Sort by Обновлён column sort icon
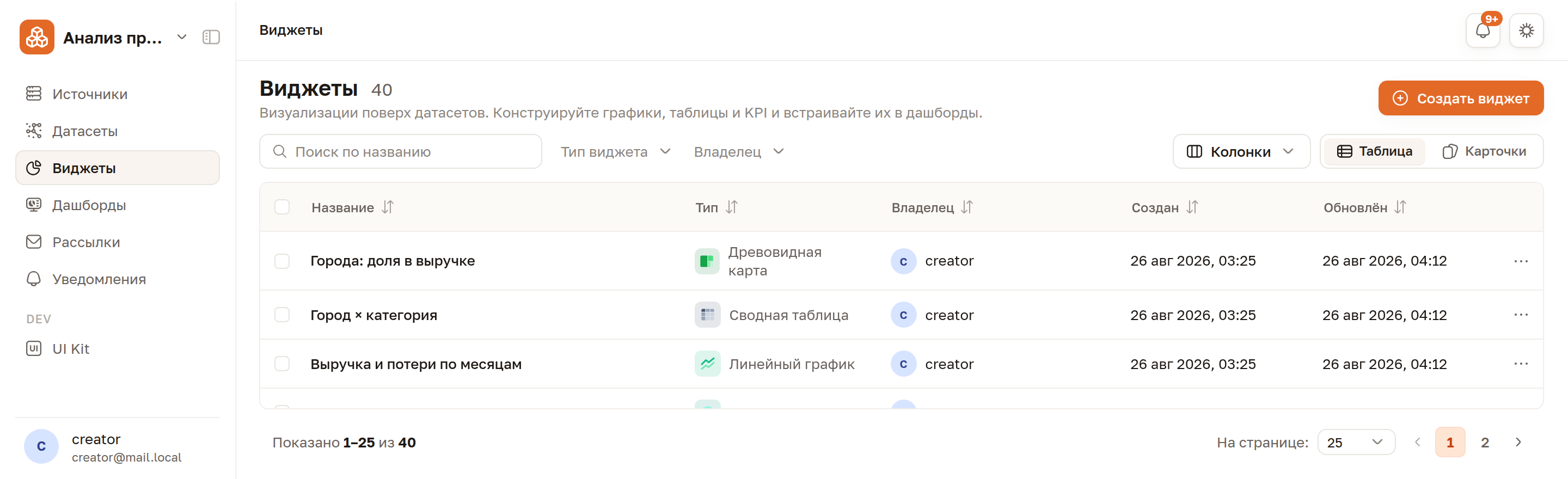 pyautogui.click(x=1400, y=207)
